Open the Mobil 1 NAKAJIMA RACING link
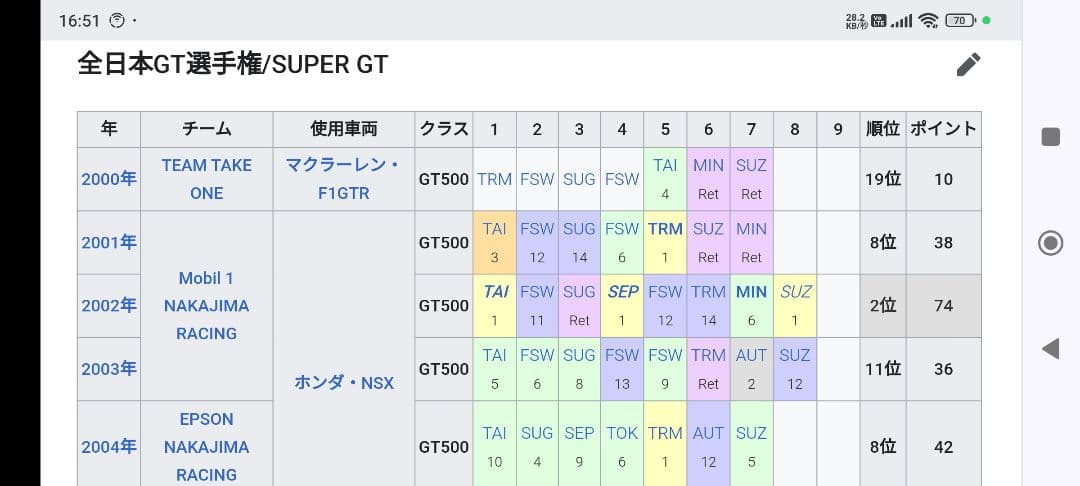This screenshot has height=486, width=1080. (x=206, y=305)
